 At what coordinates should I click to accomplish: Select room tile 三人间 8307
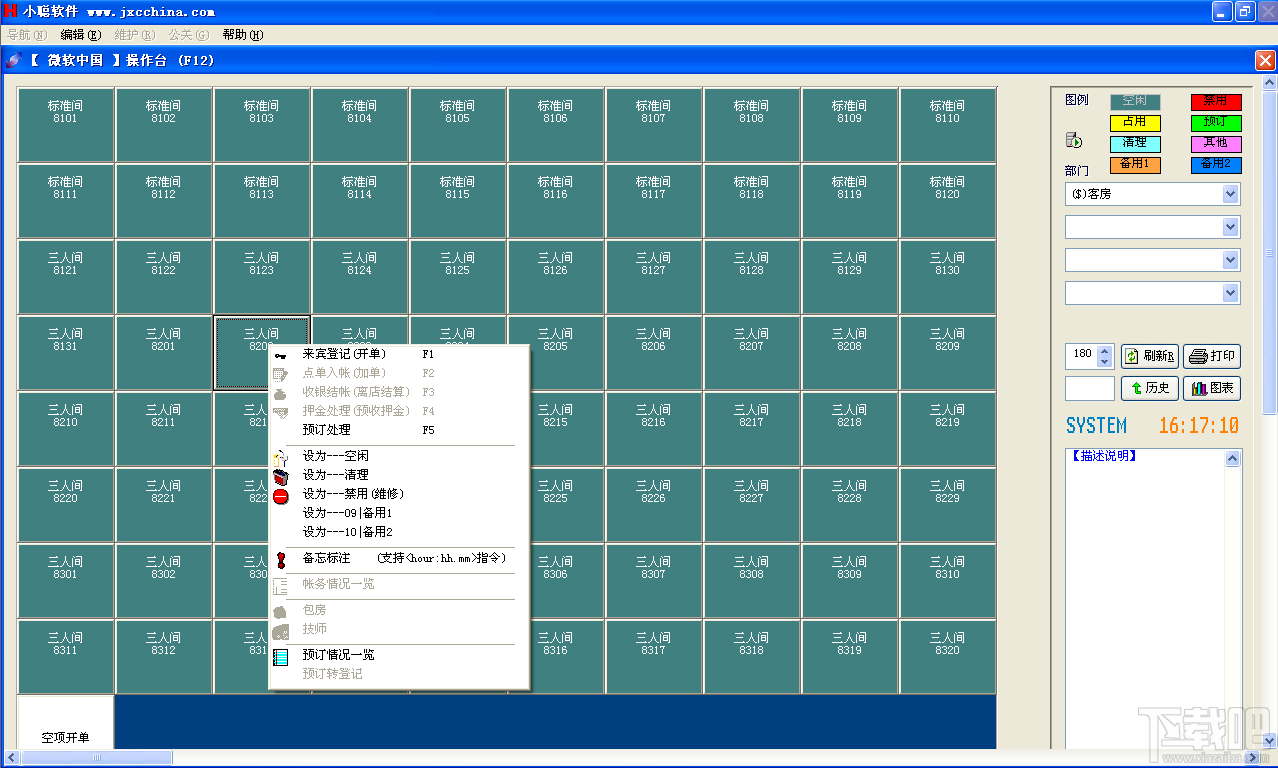pyautogui.click(x=654, y=581)
